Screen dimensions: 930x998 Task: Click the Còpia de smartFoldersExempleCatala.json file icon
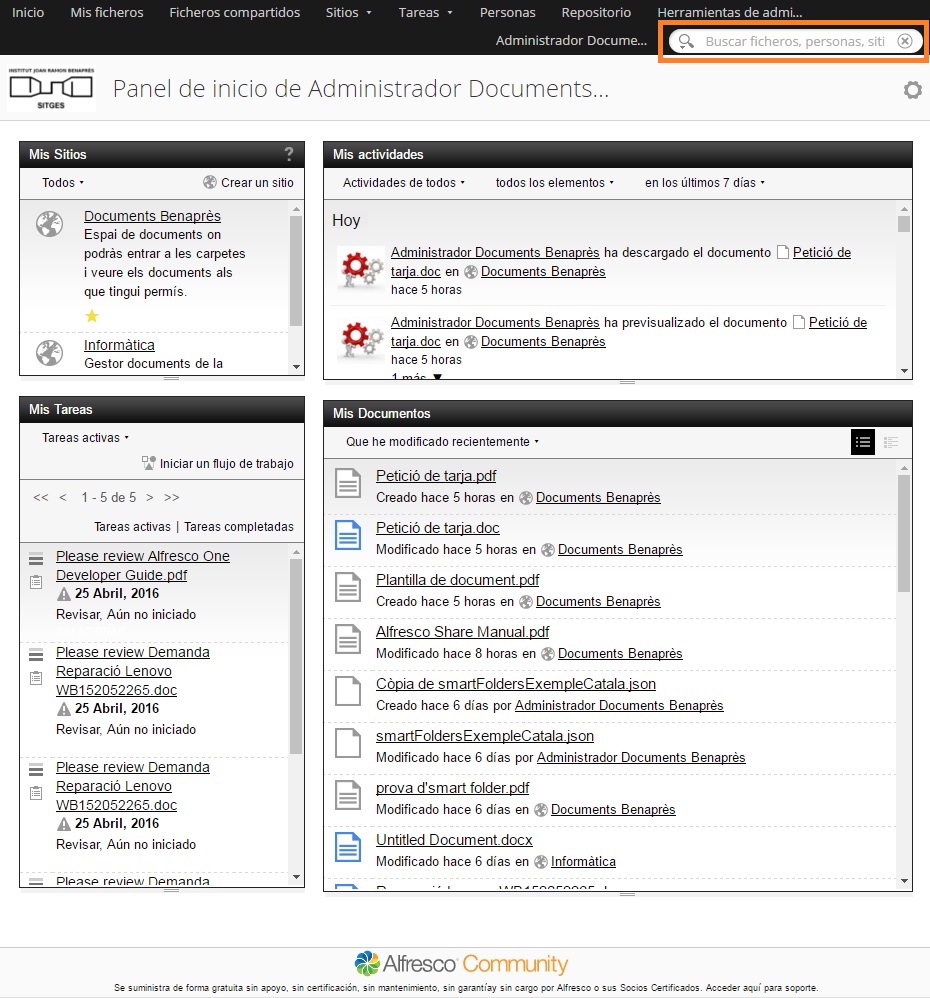pos(348,691)
